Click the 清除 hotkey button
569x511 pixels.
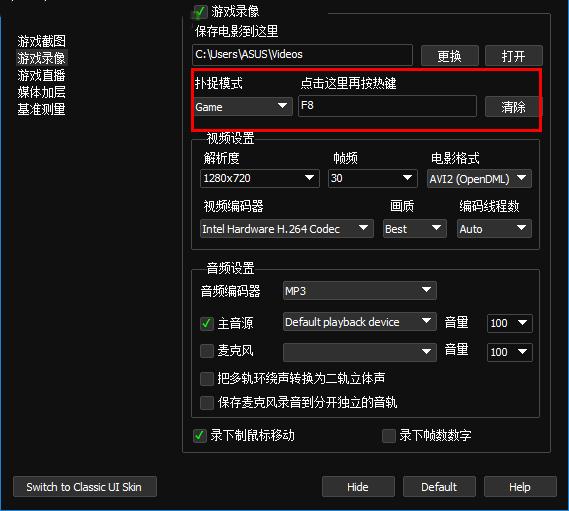click(513, 107)
